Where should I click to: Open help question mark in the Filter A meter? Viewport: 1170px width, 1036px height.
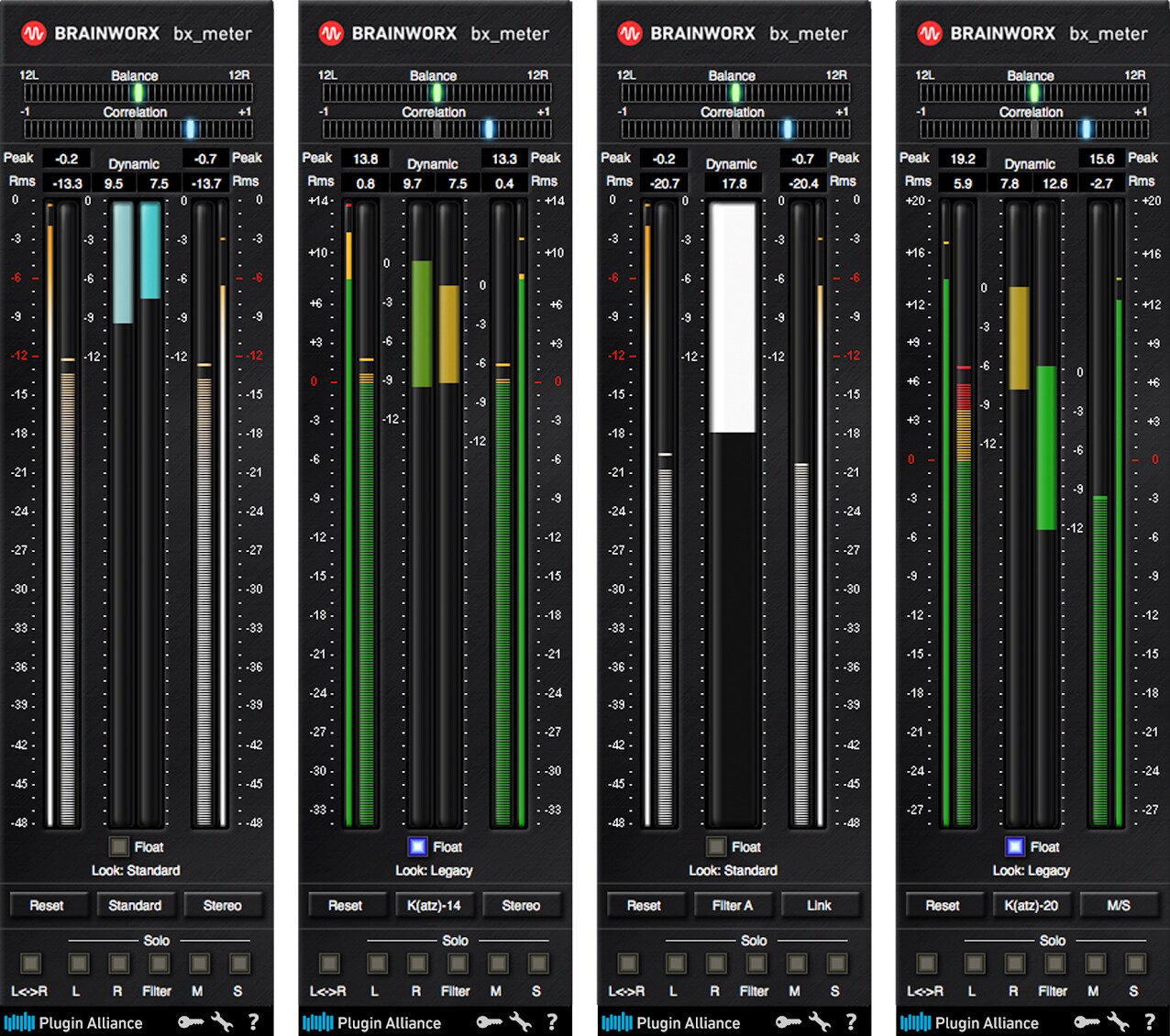(x=851, y=1022)
